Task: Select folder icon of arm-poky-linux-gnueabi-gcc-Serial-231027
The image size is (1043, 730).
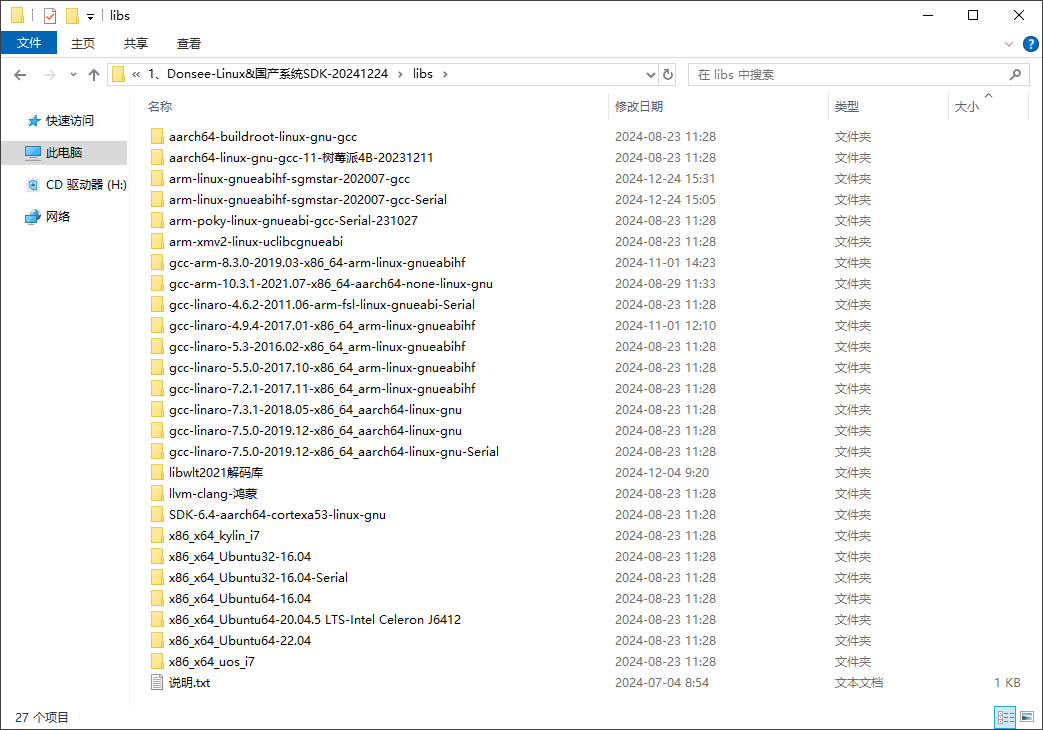Action: [157, 220]
